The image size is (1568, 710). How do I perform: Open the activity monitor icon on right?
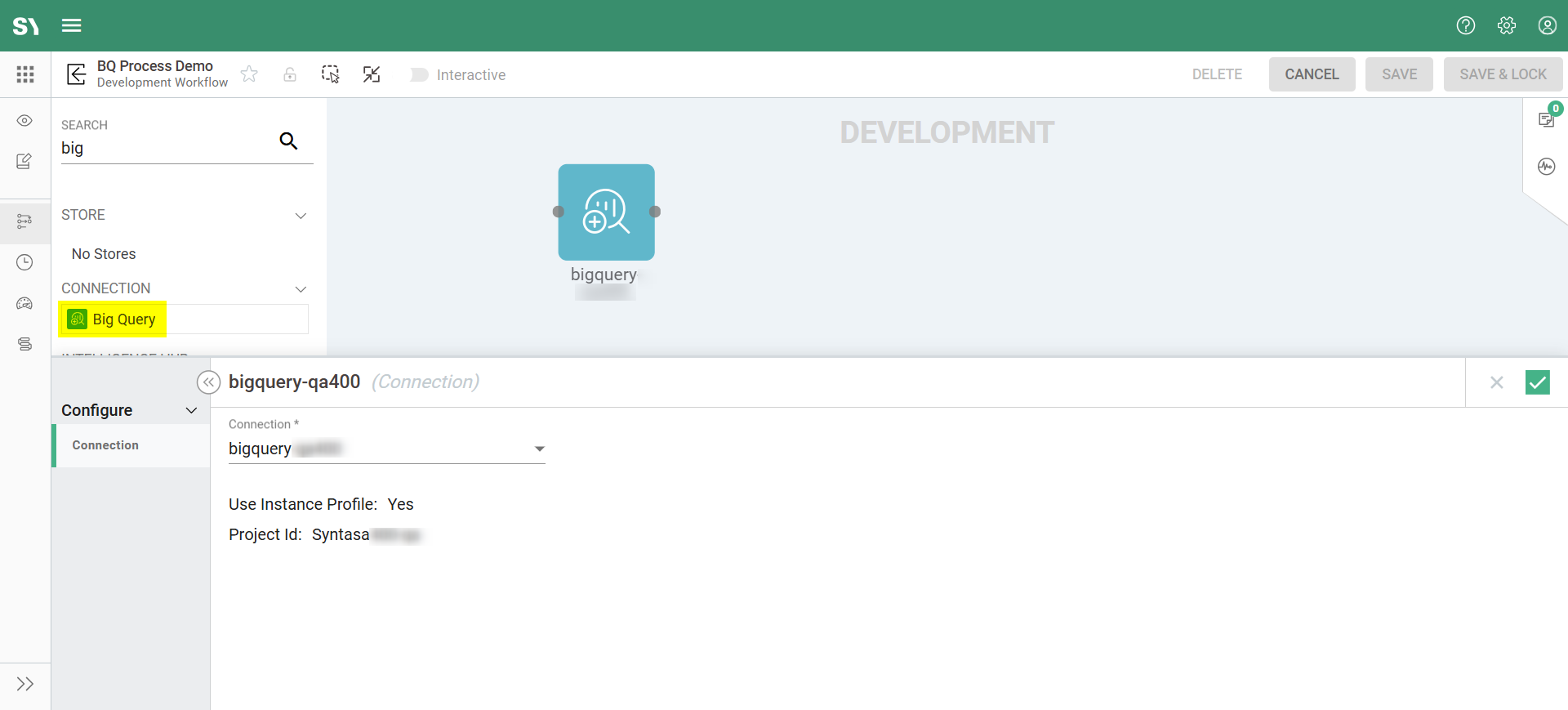pos(1546,167)
